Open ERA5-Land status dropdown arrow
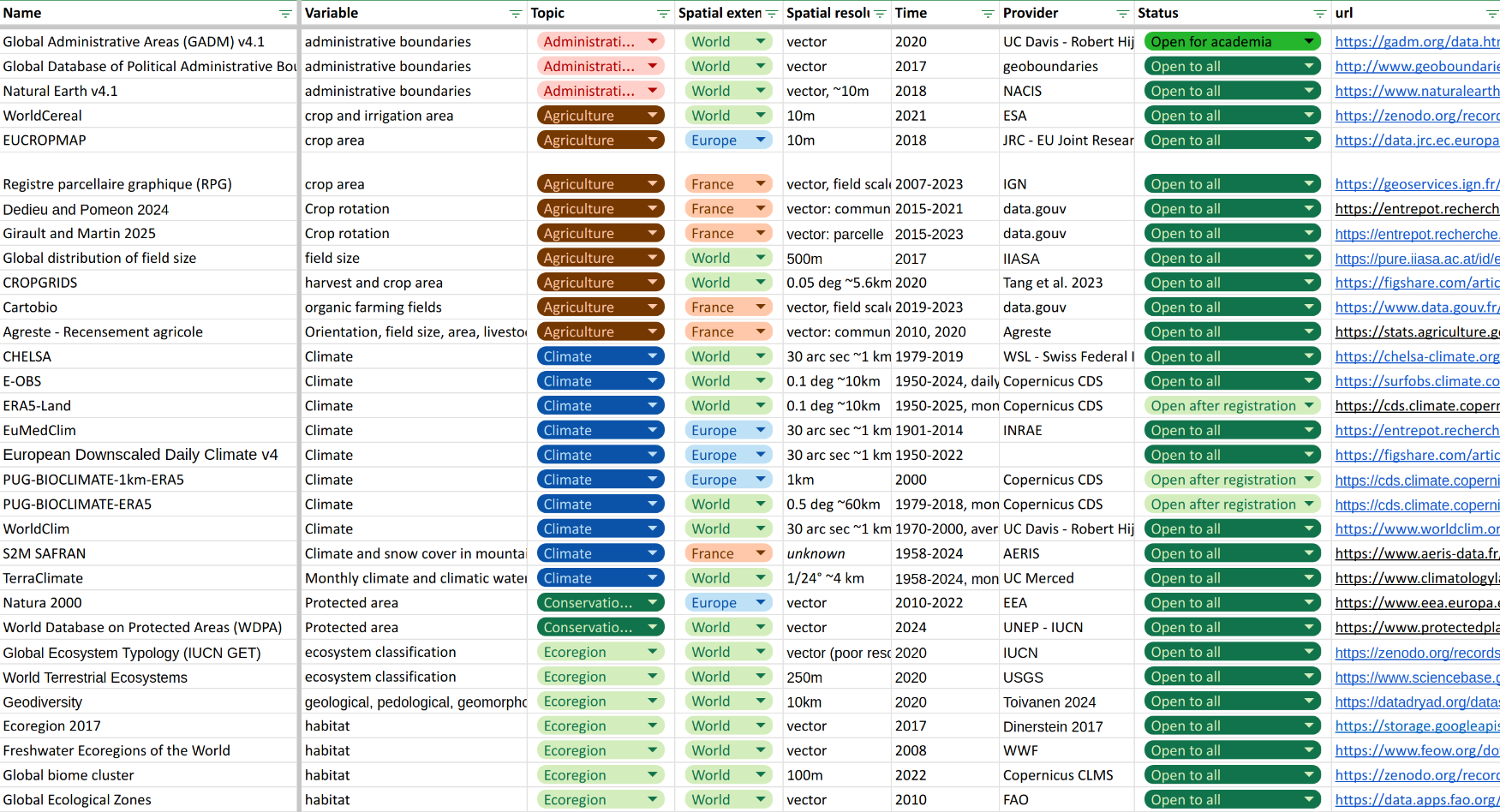This screenshot has height=812, width=1500. pyautogui.click(x=1308, y=406)
